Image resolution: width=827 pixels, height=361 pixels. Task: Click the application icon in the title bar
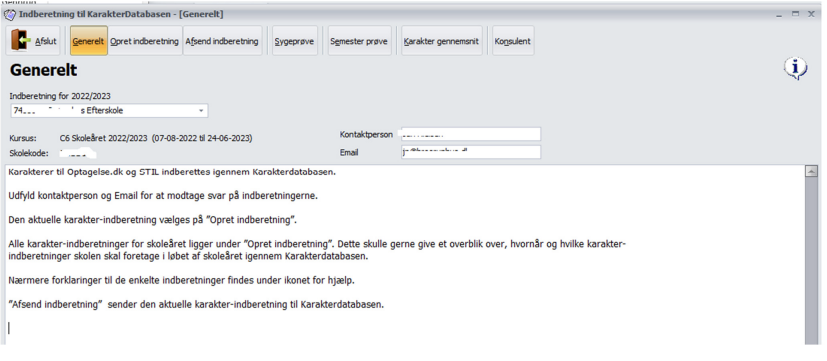(9, 14)
